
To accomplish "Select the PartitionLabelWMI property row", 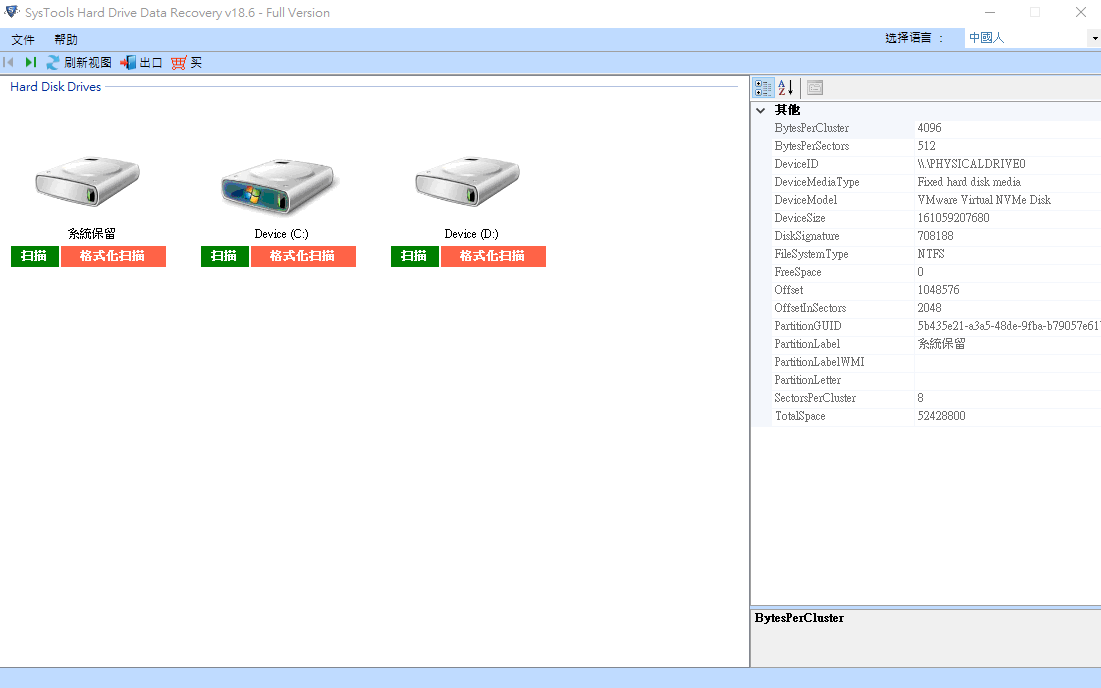I will pyautogui.click(x=937, y=362).
